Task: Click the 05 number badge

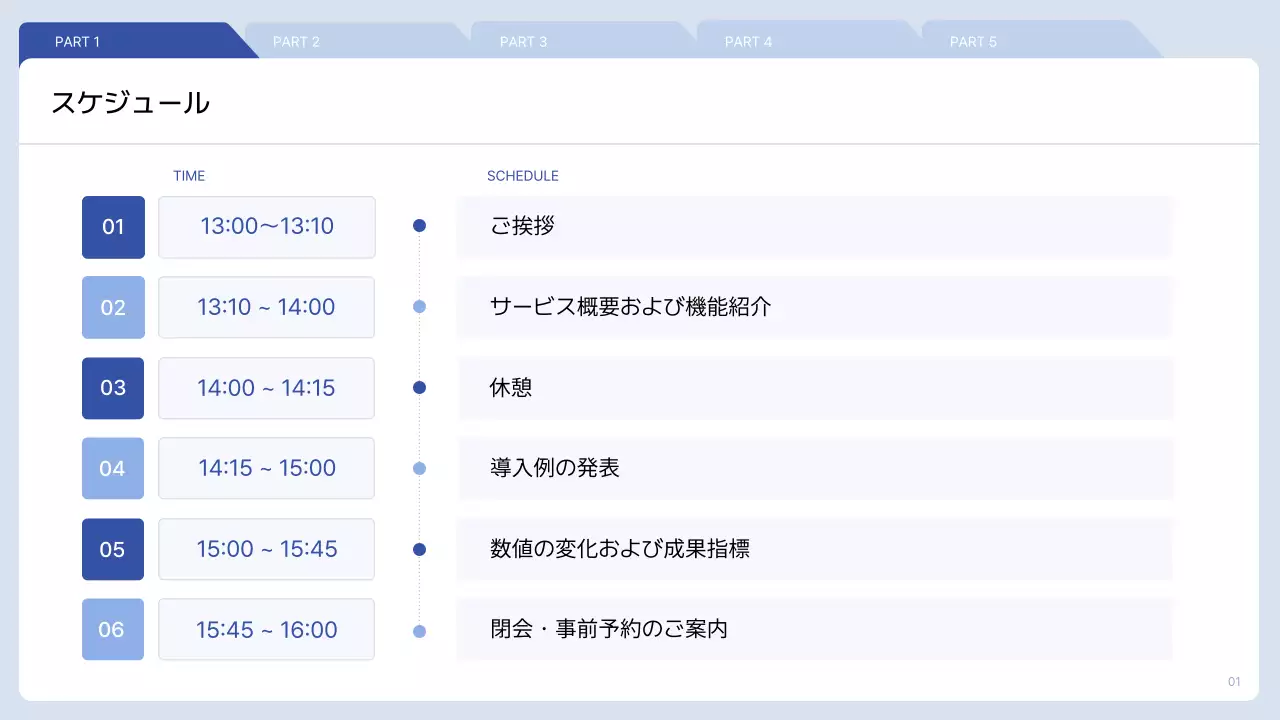Action: click(113, 549)
